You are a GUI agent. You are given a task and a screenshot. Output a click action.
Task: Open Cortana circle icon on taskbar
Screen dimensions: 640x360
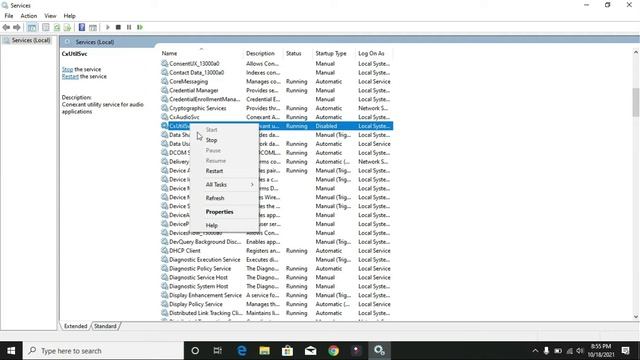195,351
